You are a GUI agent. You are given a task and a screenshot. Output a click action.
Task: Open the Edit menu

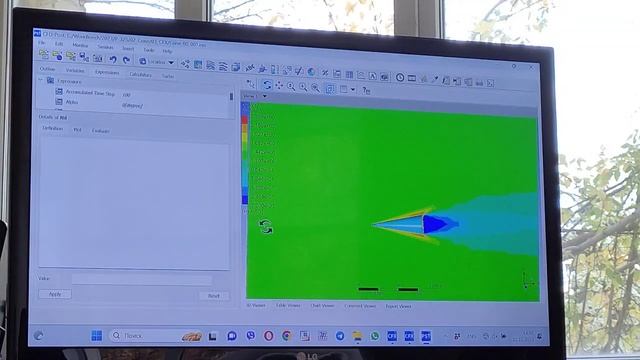59,44
